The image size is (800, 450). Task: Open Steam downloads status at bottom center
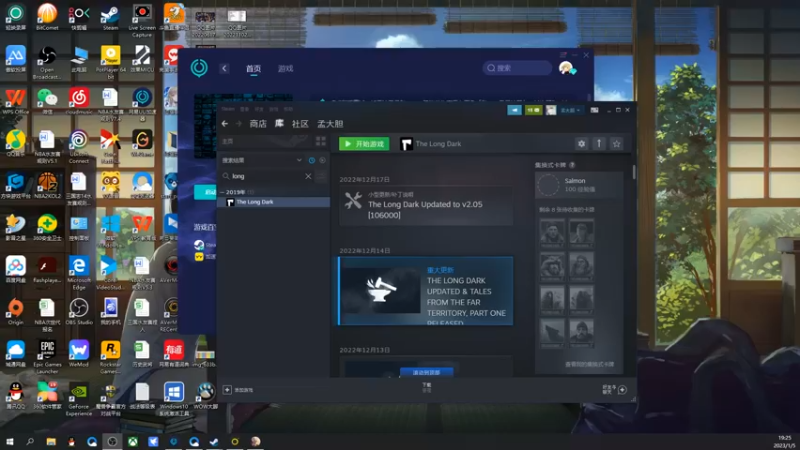click(x=427, y=388)
